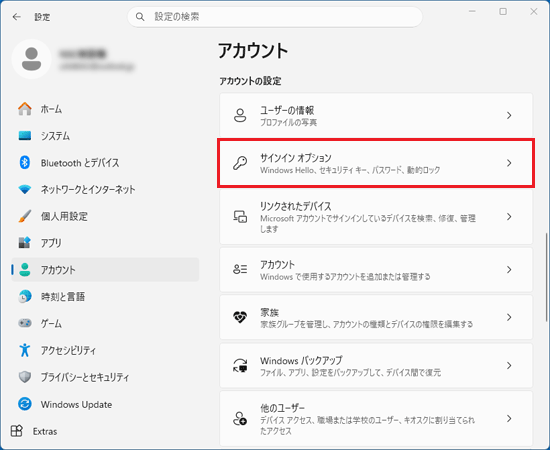This screenshot has height=450, width=550.
Task: Open 家族 title text
Action: tap(269, 312)
